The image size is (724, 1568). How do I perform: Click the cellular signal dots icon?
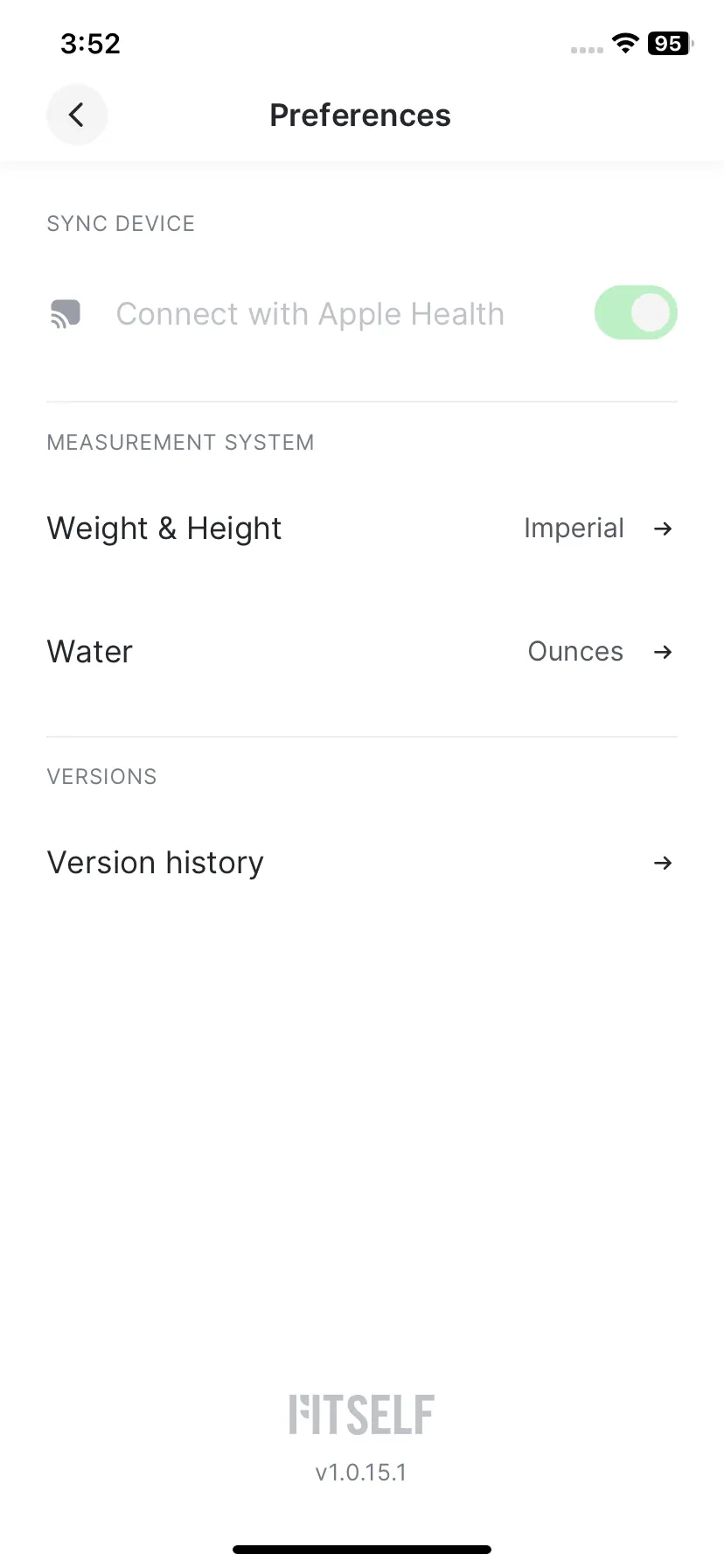587,50
